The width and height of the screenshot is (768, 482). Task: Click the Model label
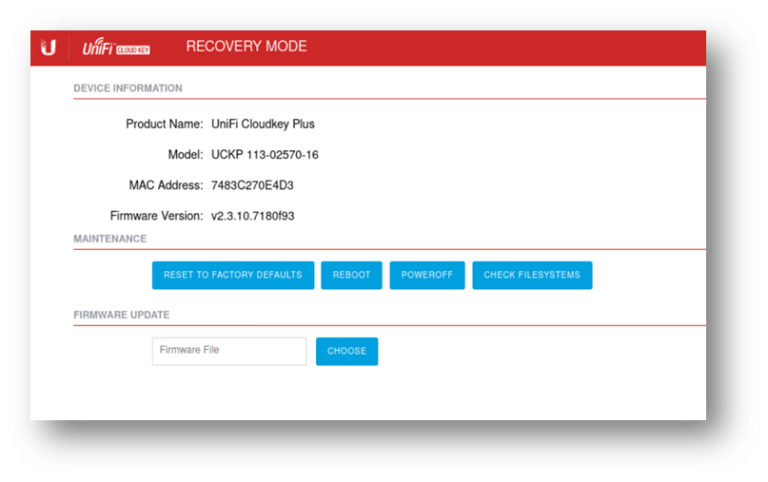click(x=185, y=155)
